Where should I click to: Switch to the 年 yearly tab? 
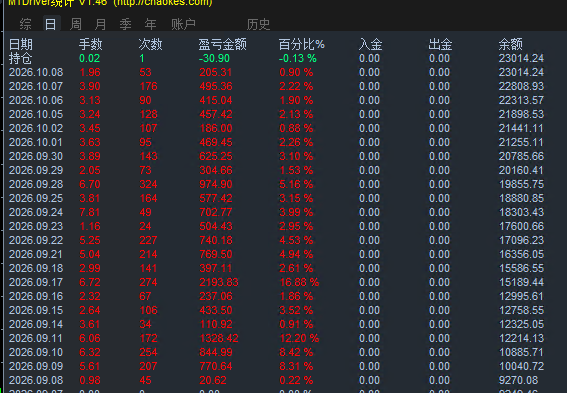(x=150, y=24)
